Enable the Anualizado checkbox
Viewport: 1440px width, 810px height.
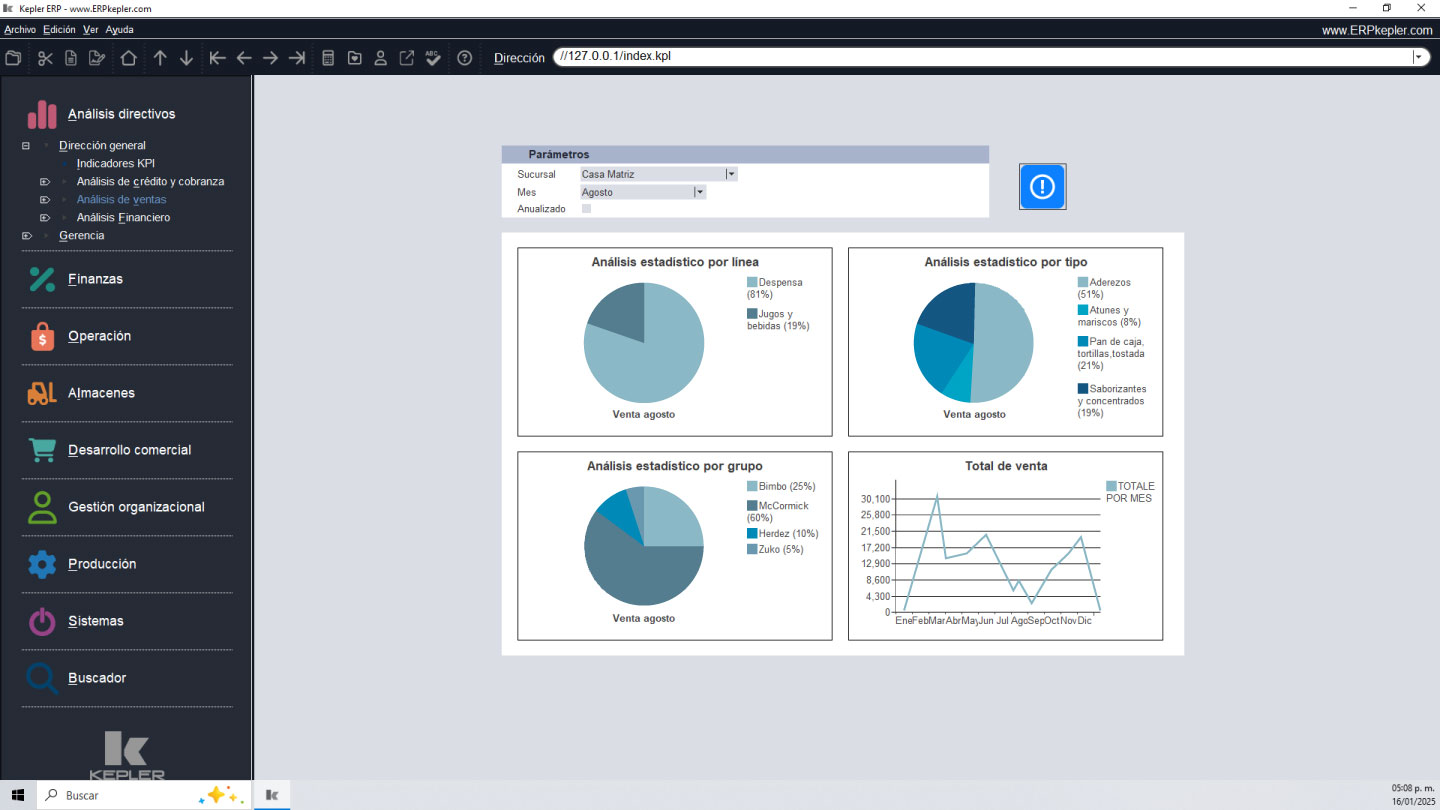(x=585, y=209)
